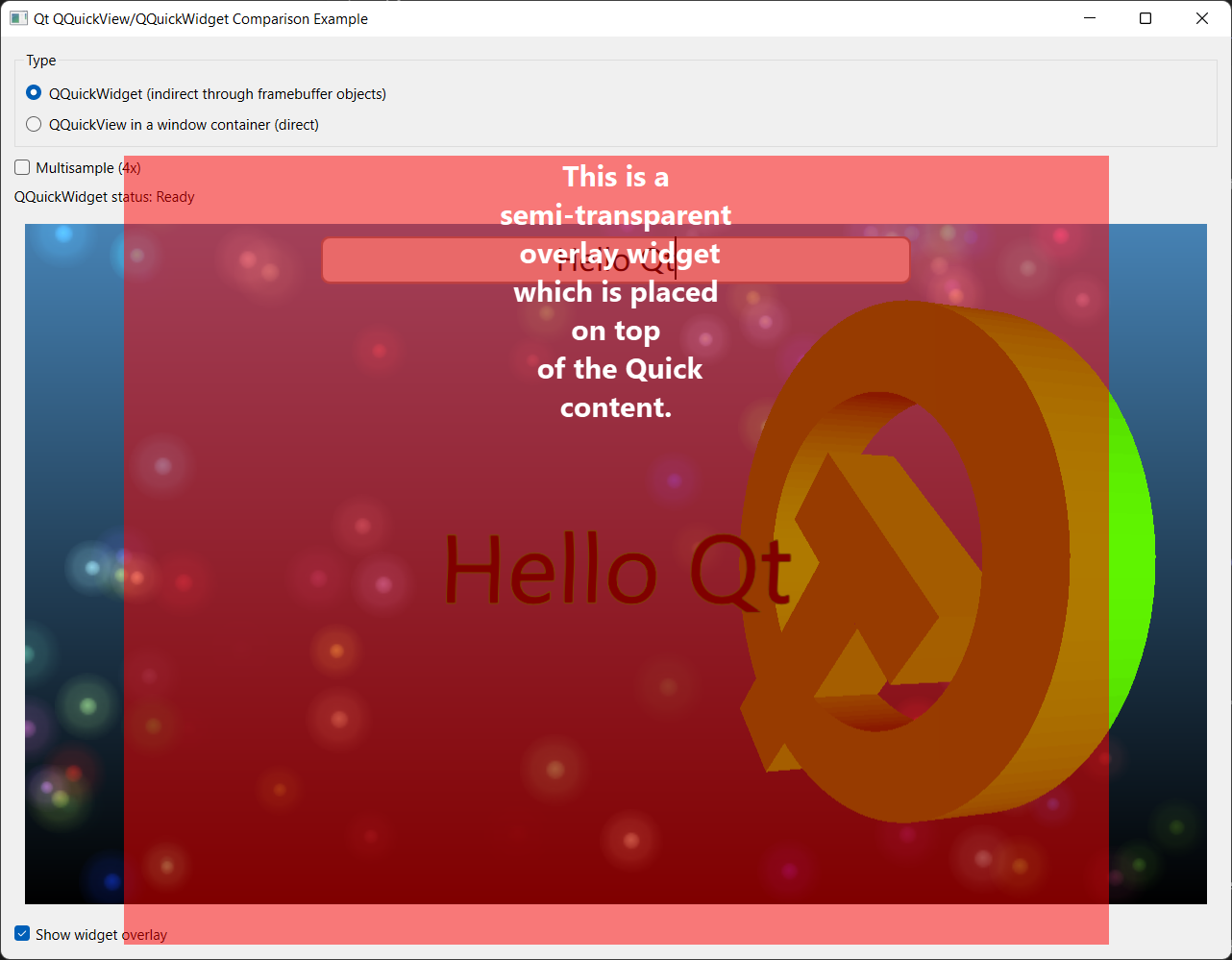Click the window title text
The image size is (1232, 960).
(x=201, y=18)
